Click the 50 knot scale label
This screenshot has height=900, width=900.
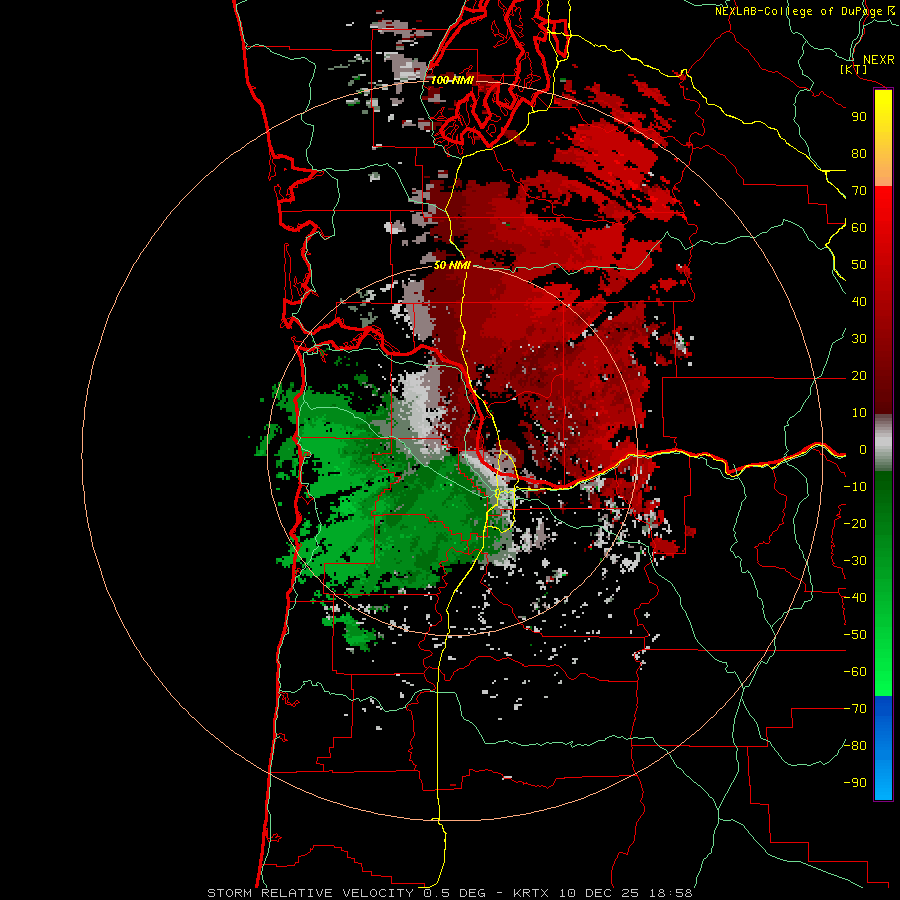coord(859,265)
